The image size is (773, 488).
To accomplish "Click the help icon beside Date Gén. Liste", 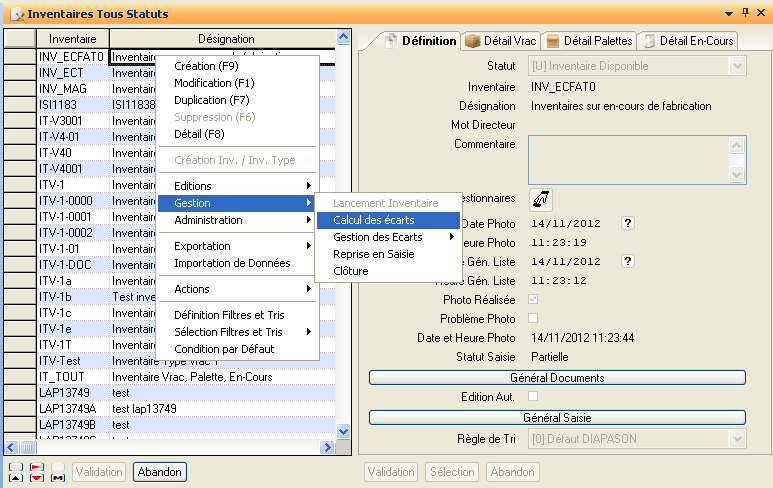I will tap(628, 261).
